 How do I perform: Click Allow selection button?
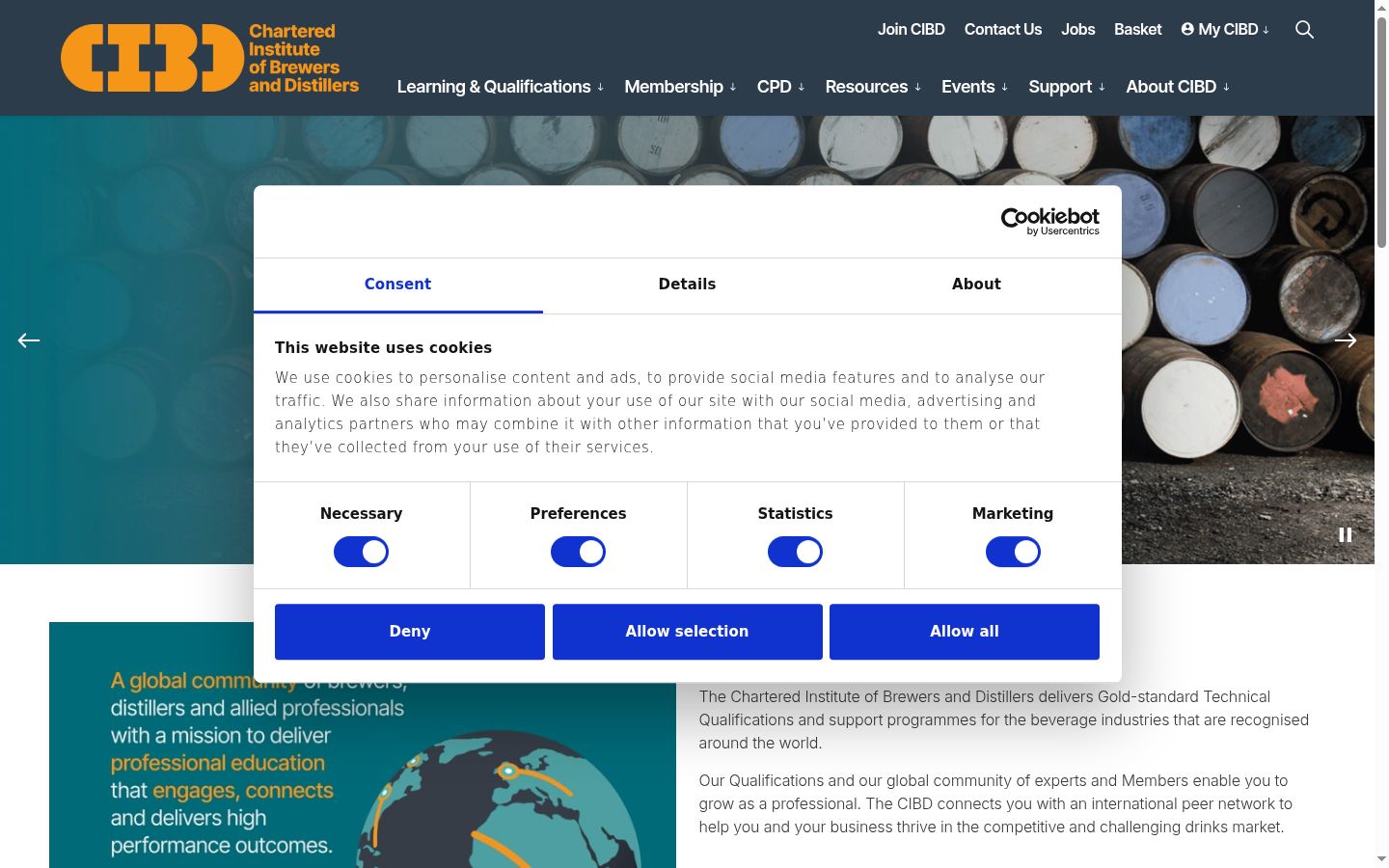[687, 632]
